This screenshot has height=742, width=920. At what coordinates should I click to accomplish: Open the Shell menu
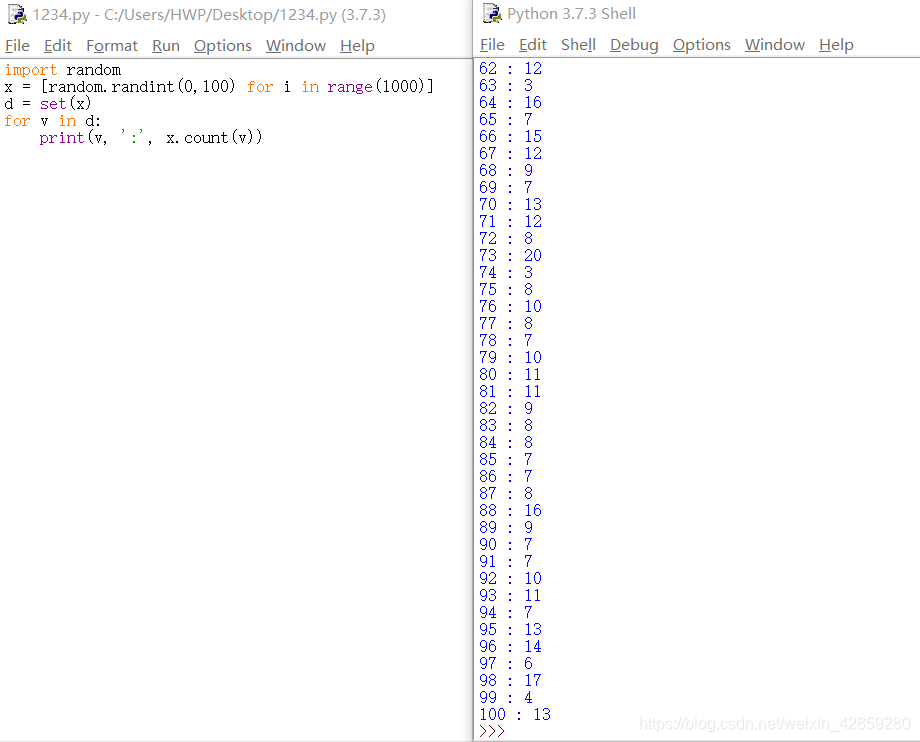tap(578, 45)
